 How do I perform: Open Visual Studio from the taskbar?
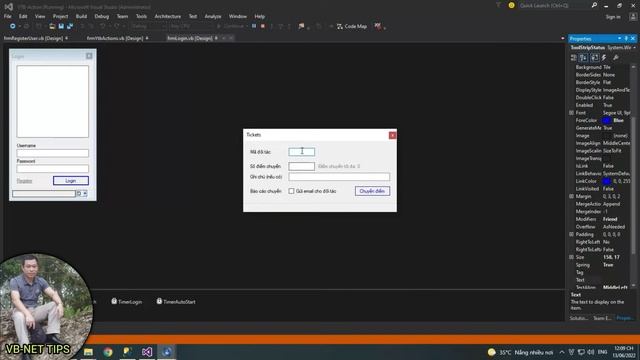[x=147, y=352]
